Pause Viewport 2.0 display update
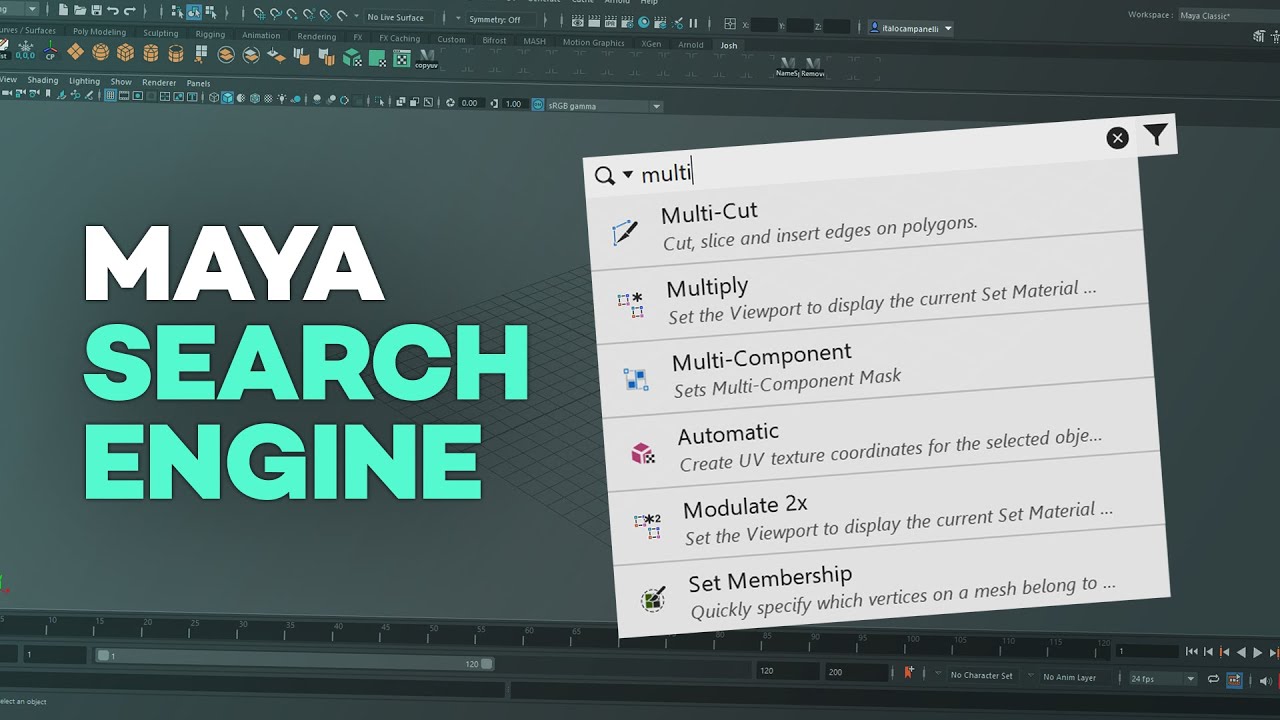This screenshot has height=720, width=1280. [x=693, y=22]
